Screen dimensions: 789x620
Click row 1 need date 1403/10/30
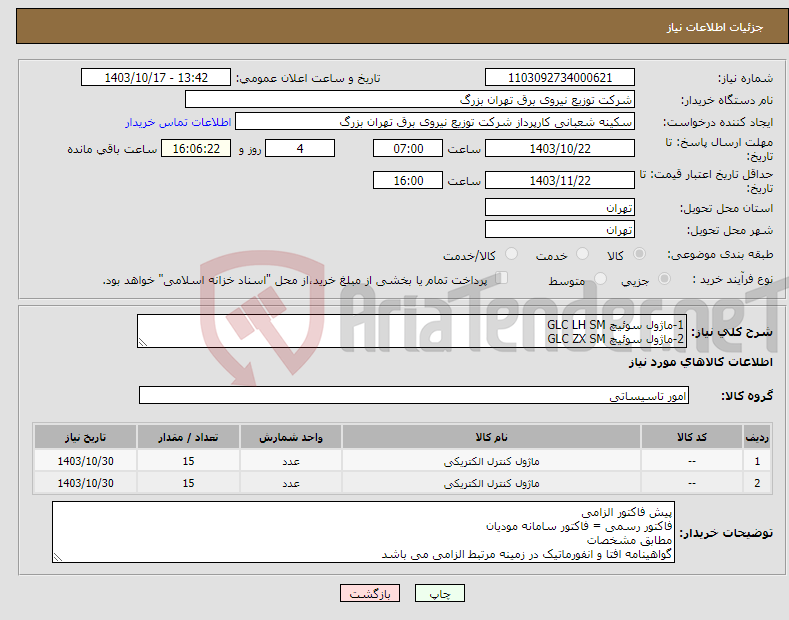pos(85,461)
